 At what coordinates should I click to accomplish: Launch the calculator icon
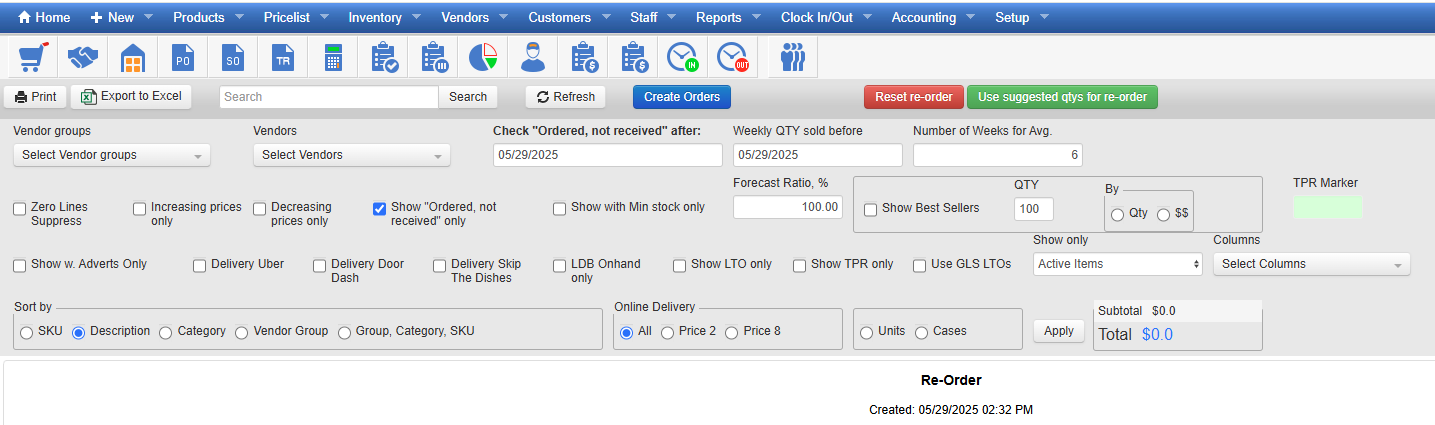pyautogui.click(x=333, y=58)
